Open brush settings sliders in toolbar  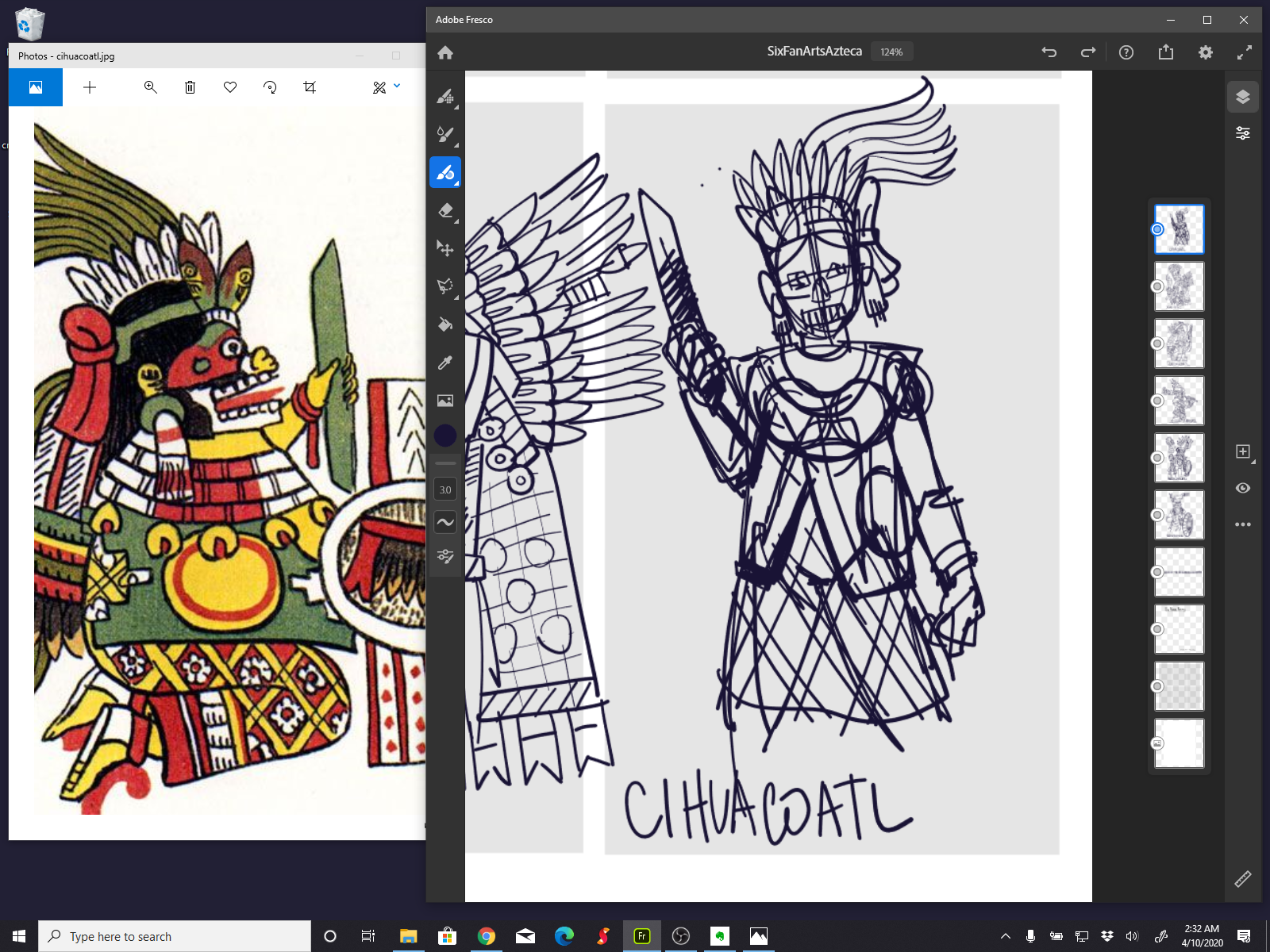pyautogui.click(x=445, y=556)
